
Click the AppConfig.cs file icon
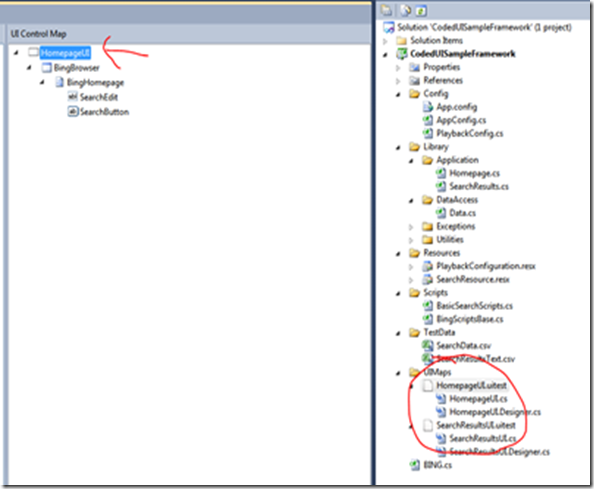[x=428, y=120]
